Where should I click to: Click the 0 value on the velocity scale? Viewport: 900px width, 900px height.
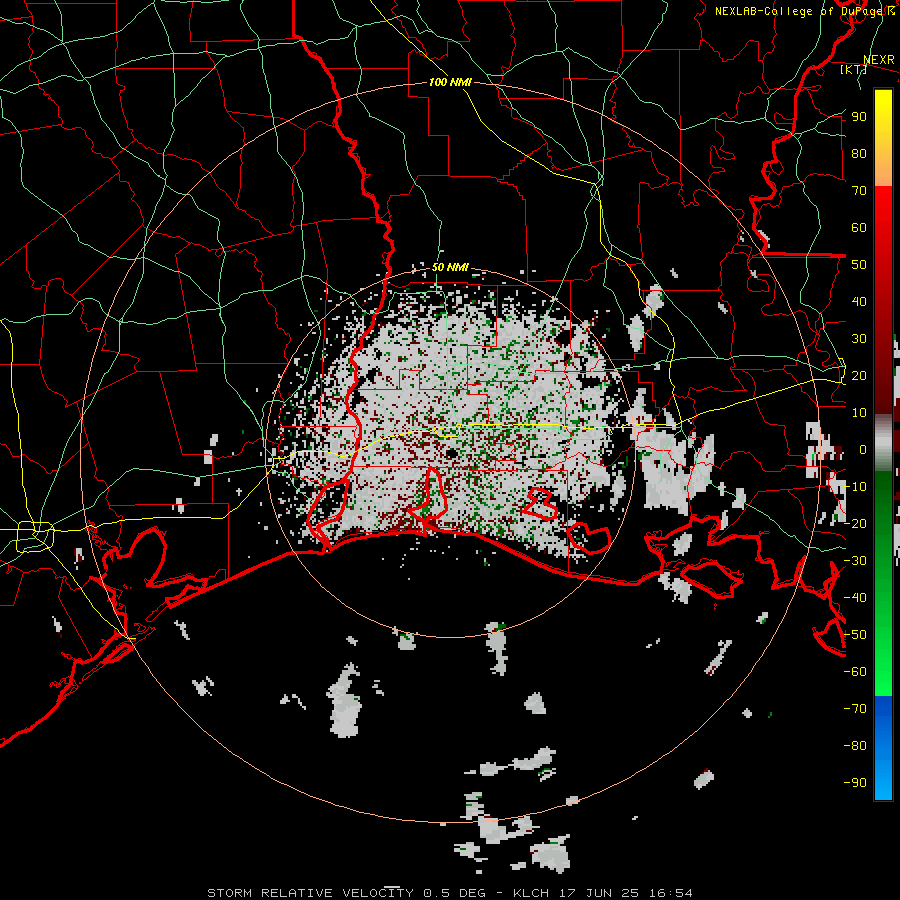click(x=863, y=449)
